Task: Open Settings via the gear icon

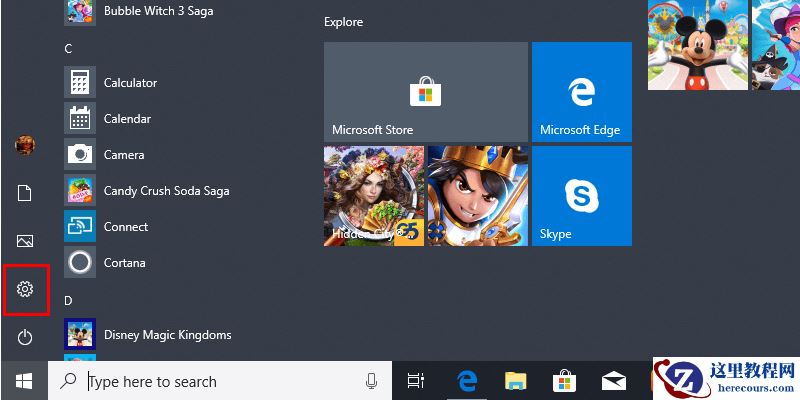Action: tap(24, 289)
